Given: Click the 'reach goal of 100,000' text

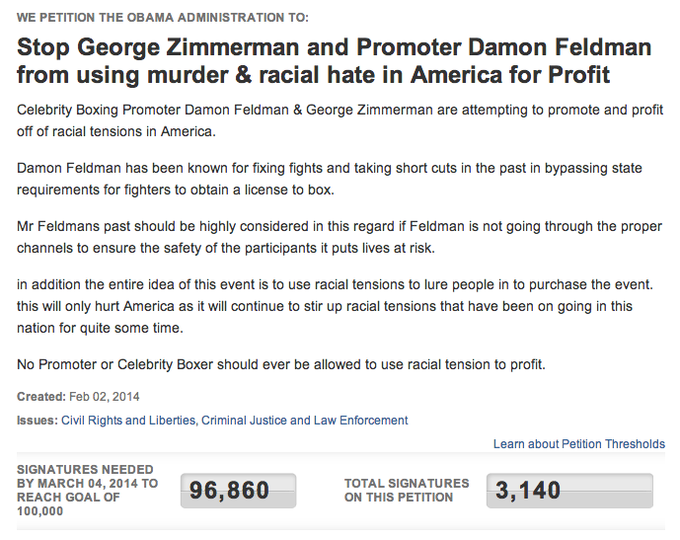Looking at the screenshot, I should point(69,504).
